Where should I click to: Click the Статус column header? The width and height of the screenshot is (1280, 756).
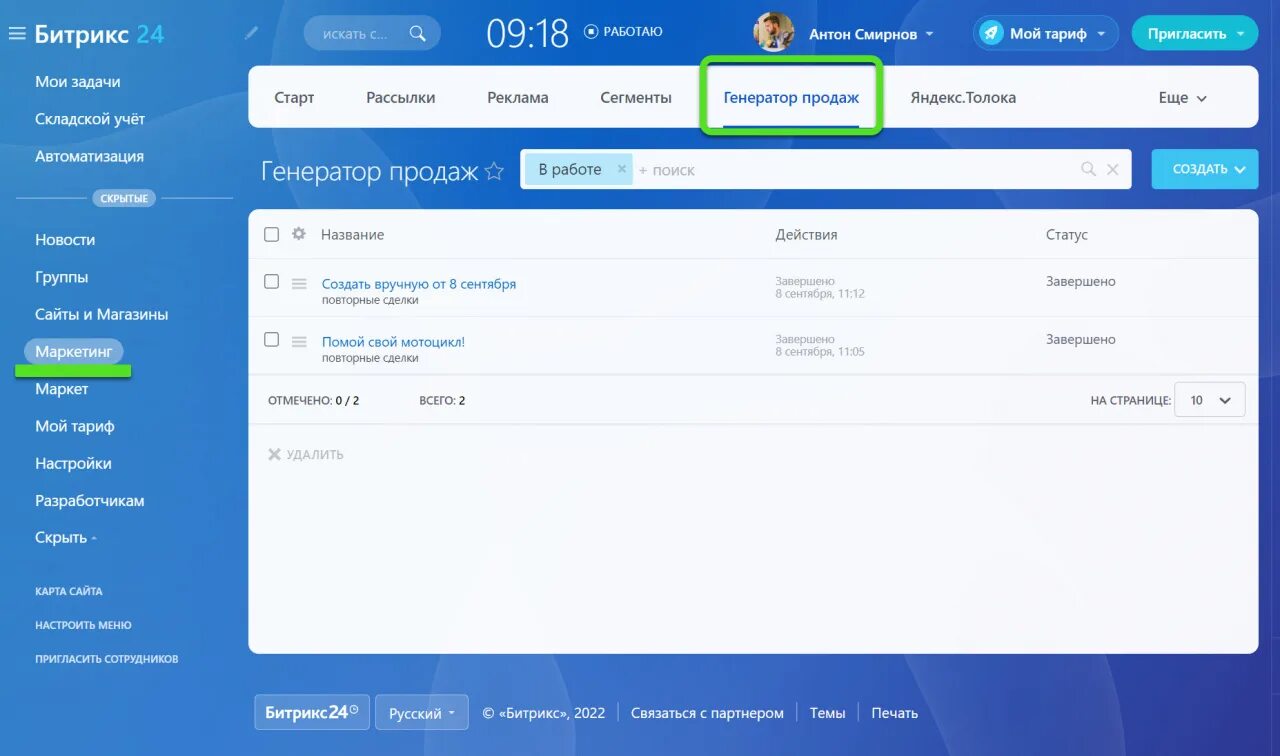click(x=1067, y=235)
